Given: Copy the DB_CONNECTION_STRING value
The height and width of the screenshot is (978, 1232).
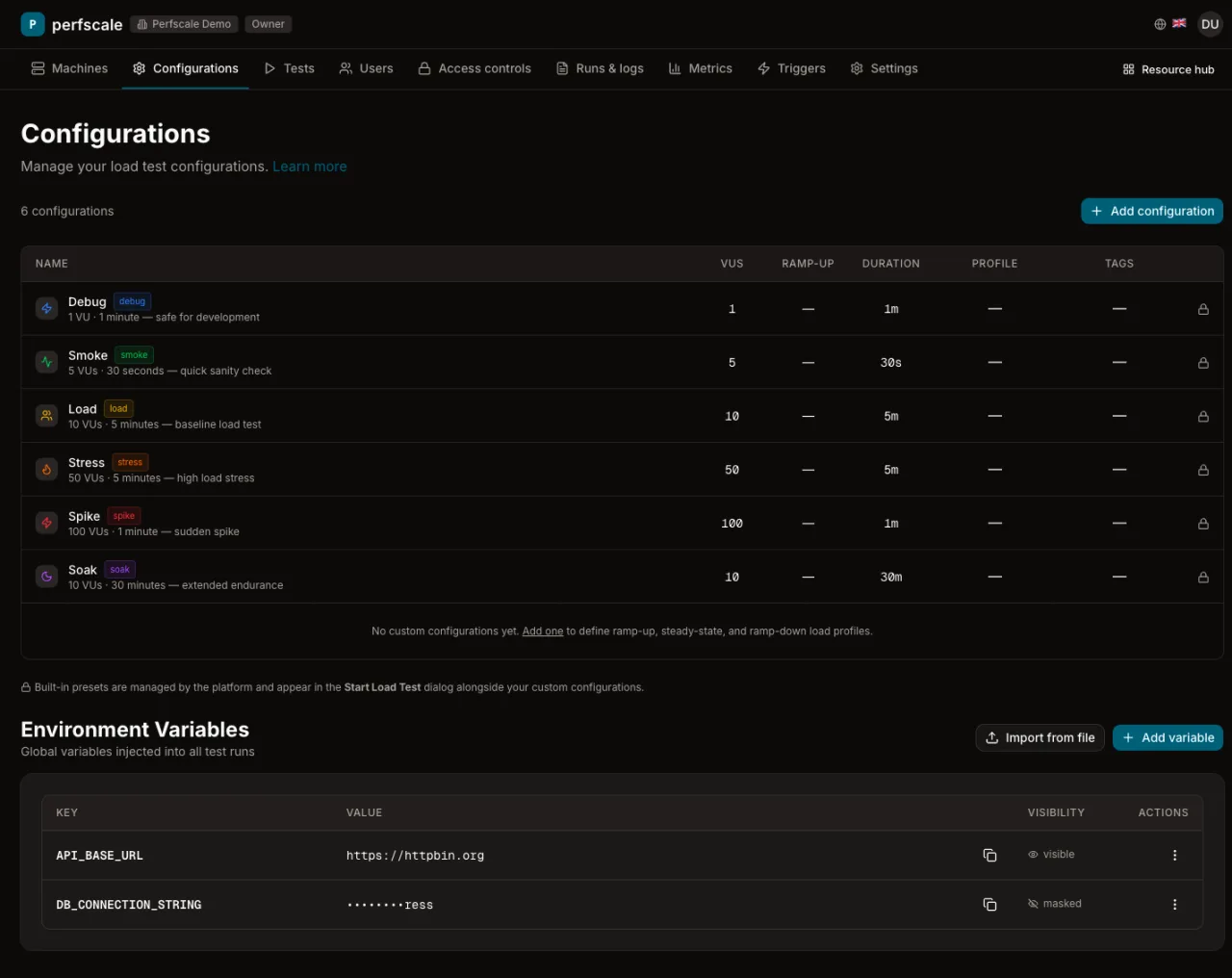Looking at the screenshot, I should (989, 904).
